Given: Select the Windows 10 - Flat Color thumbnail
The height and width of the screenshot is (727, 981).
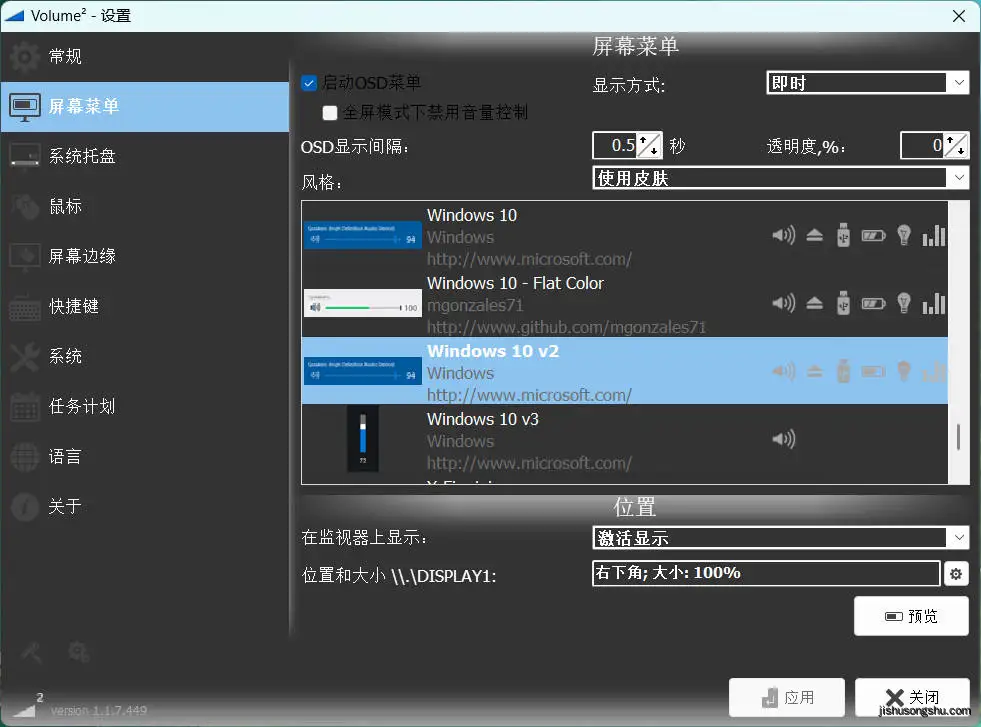Looking at the screenshot, I should click(x=363, y=303).
